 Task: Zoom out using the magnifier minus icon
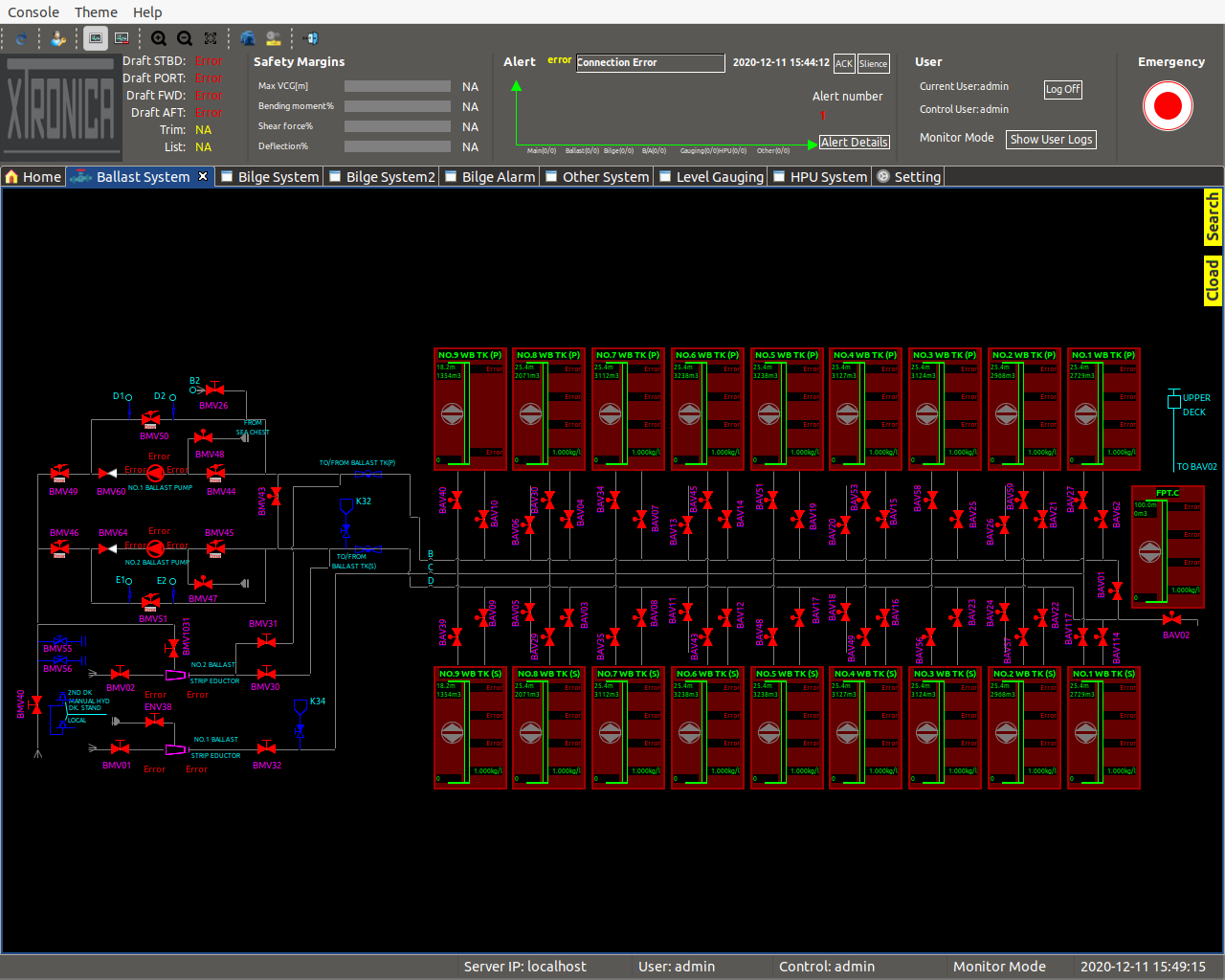pos(185,38)
